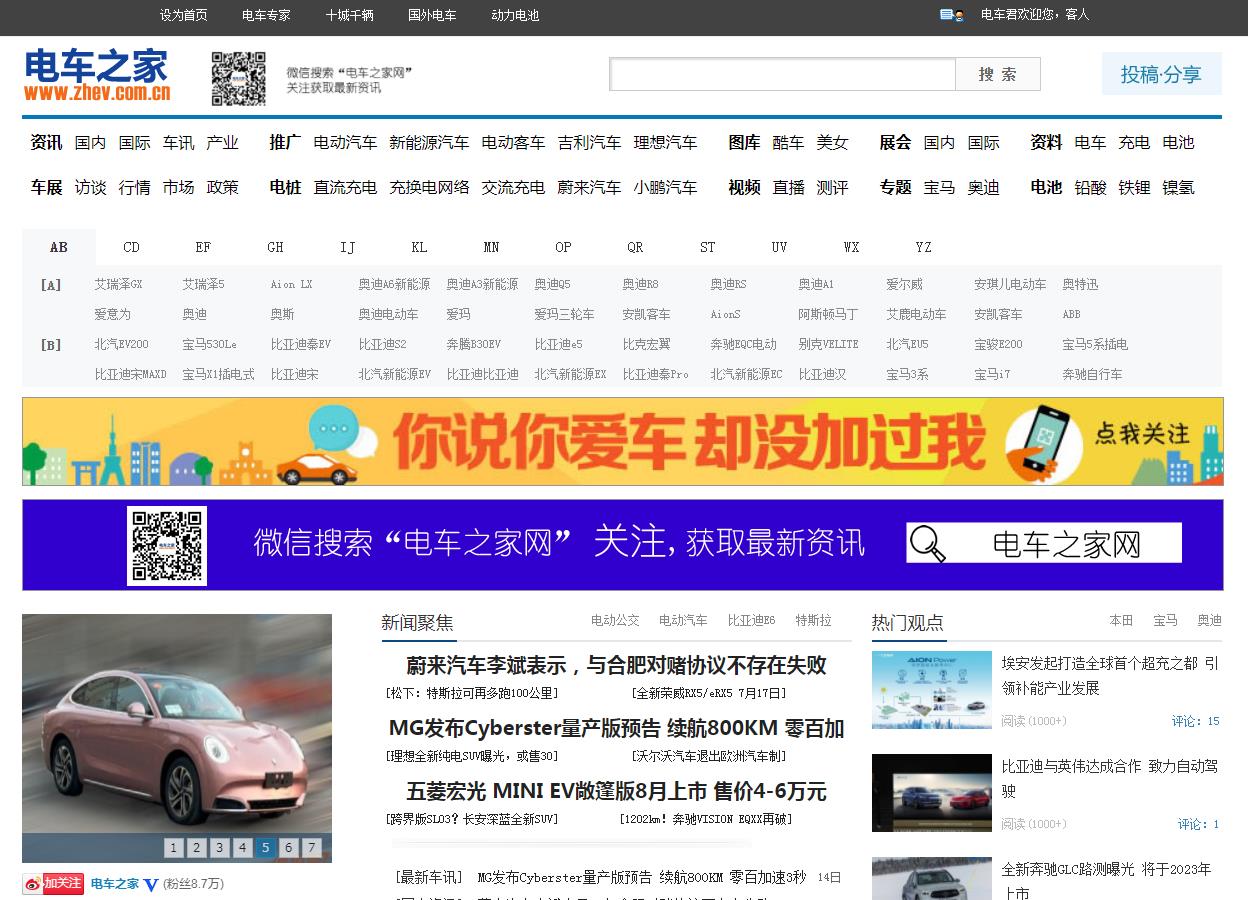The height and width of the screenshot is (900, 1248).
Task: Open 动力电池 in top bar
Action: click(515, 15)
